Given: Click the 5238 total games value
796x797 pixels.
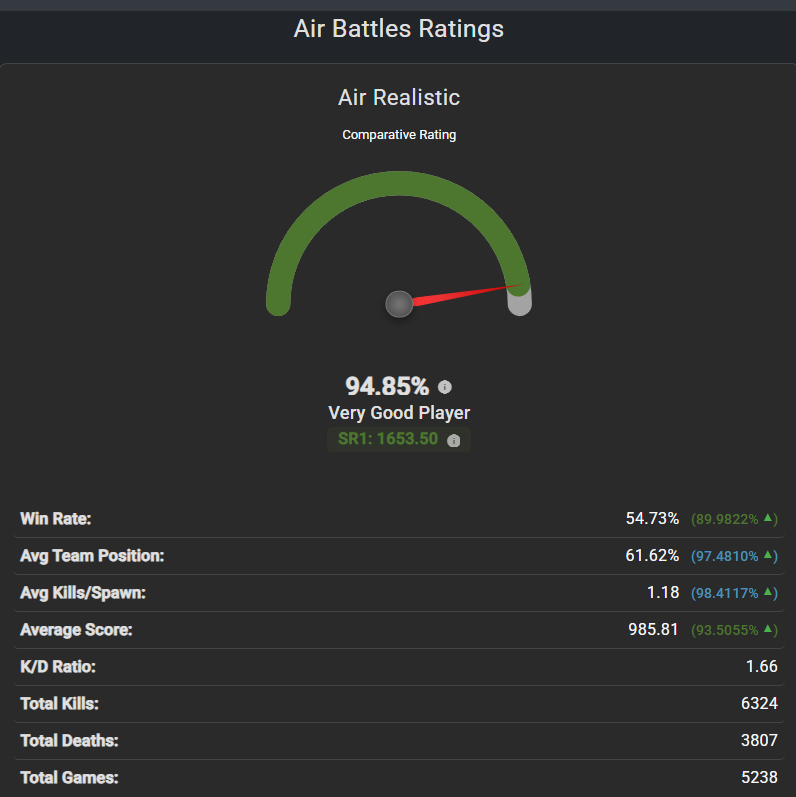Looking at the screenshot, I should point(759,778).
